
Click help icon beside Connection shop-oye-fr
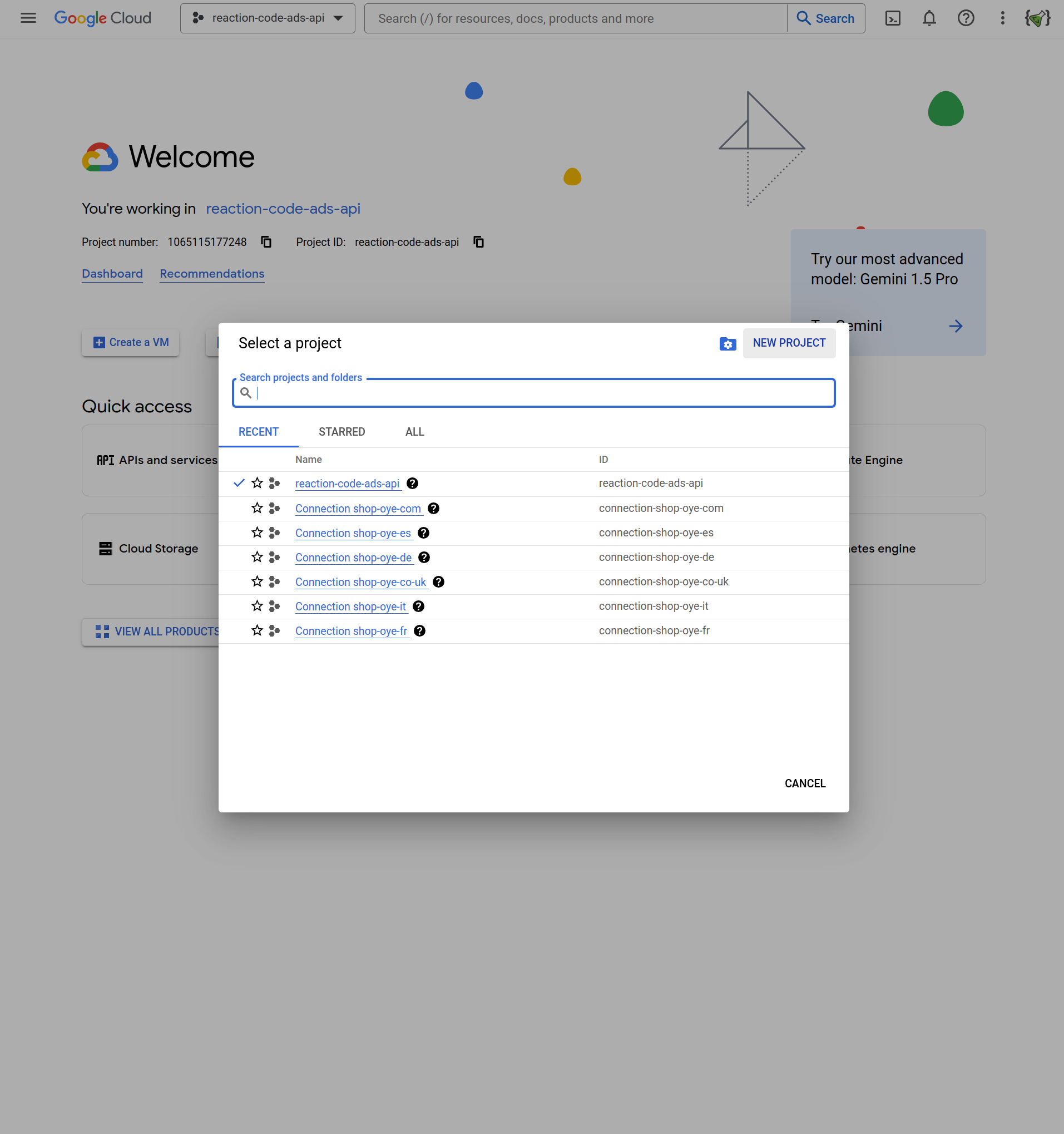pyautogui.click(x=420, y=631)
